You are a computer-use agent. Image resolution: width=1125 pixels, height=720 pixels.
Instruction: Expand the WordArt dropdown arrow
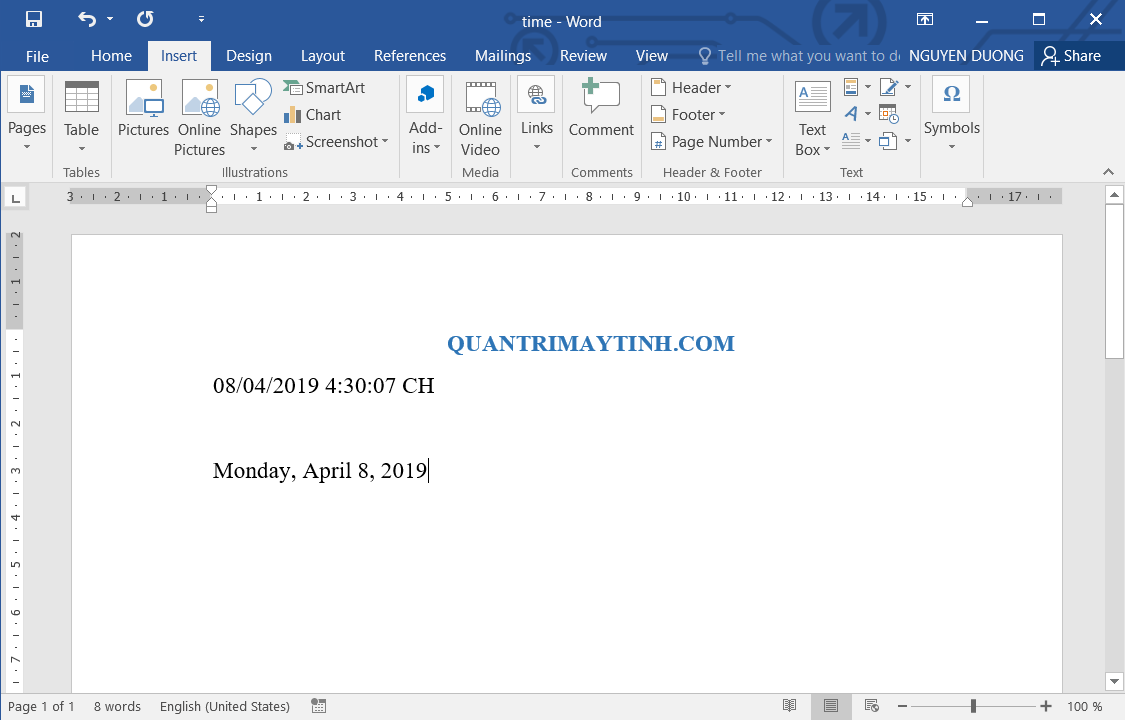(867, 113)
